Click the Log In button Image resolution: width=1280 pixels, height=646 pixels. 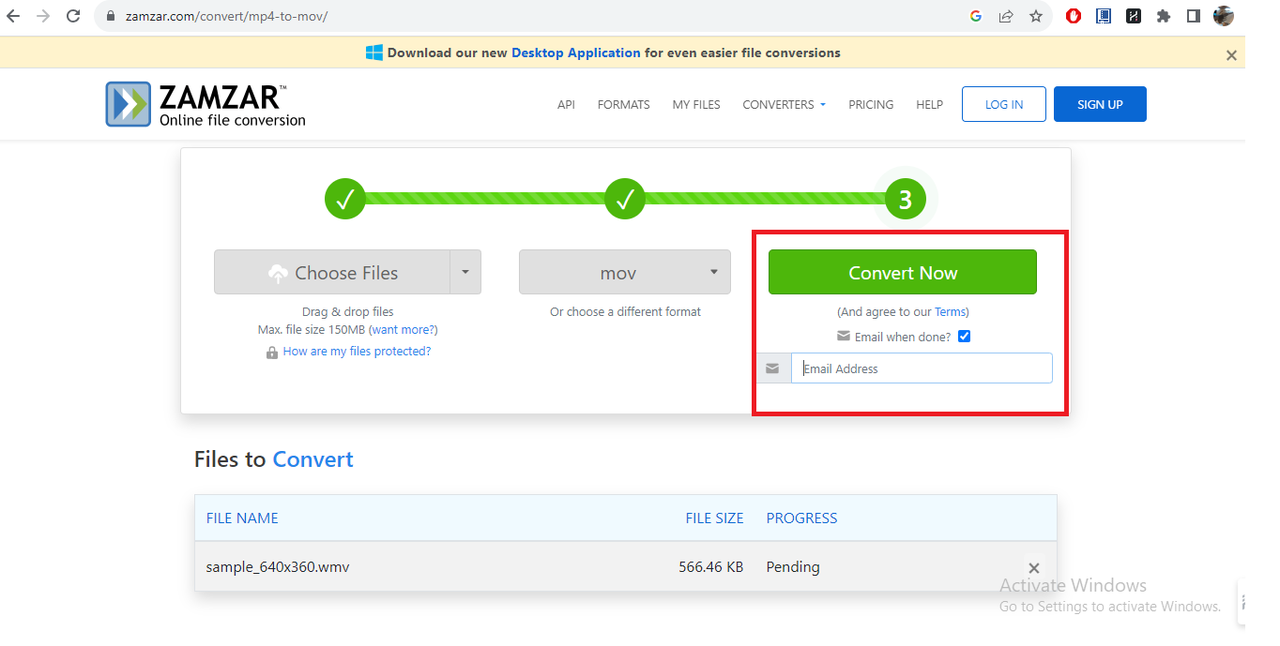pos(1004,104)
